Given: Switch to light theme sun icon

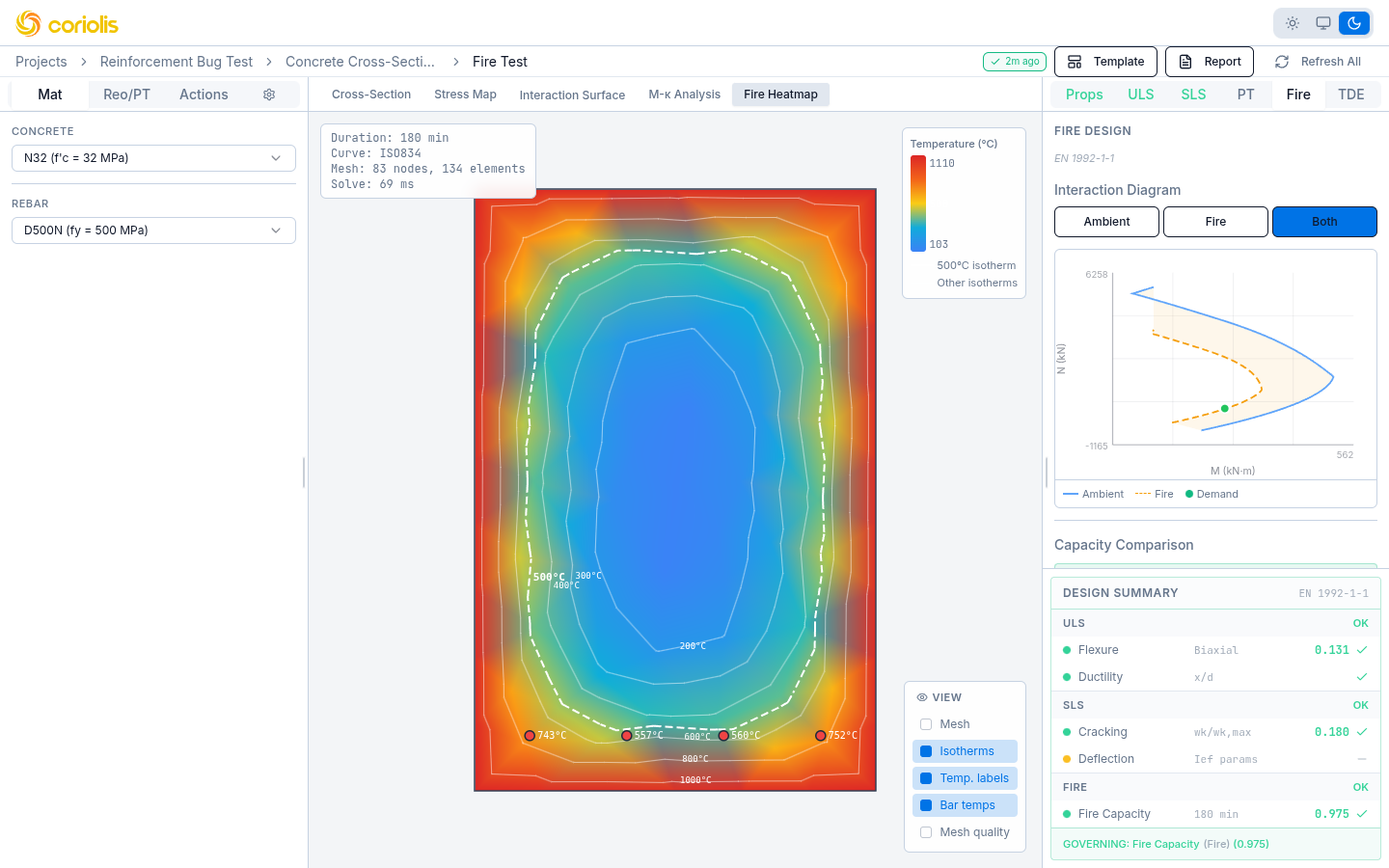Looking at the screenshot, I should pyautogui.click(x=1293, y=23).
